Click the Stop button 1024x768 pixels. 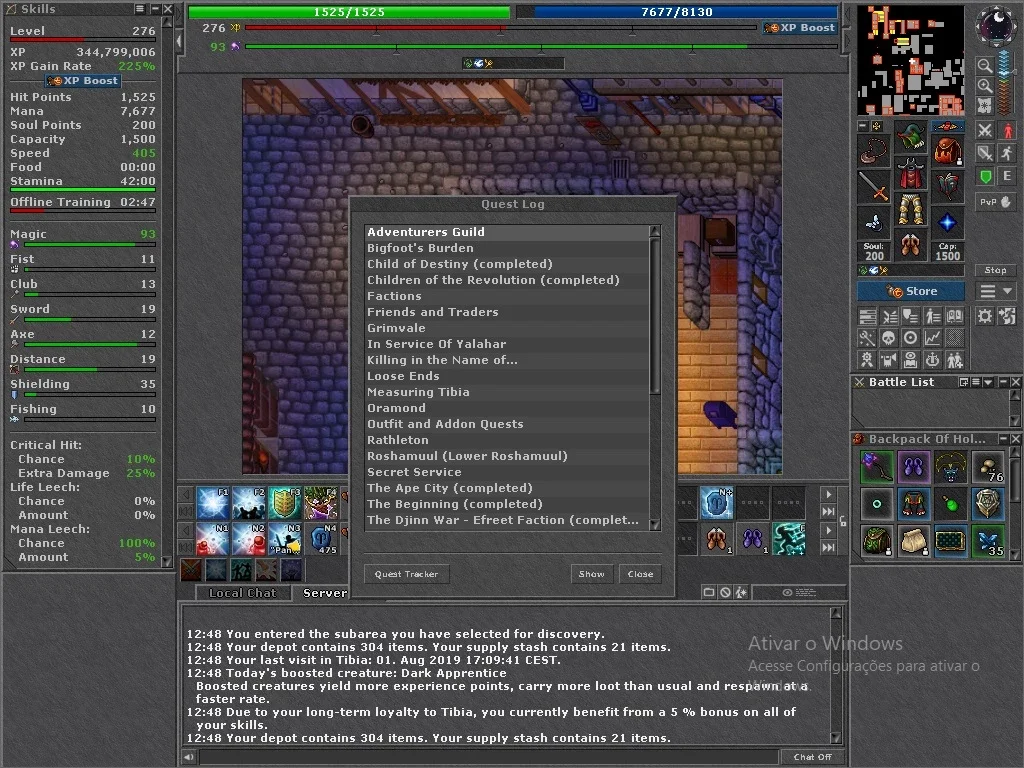tap(995, 270)
